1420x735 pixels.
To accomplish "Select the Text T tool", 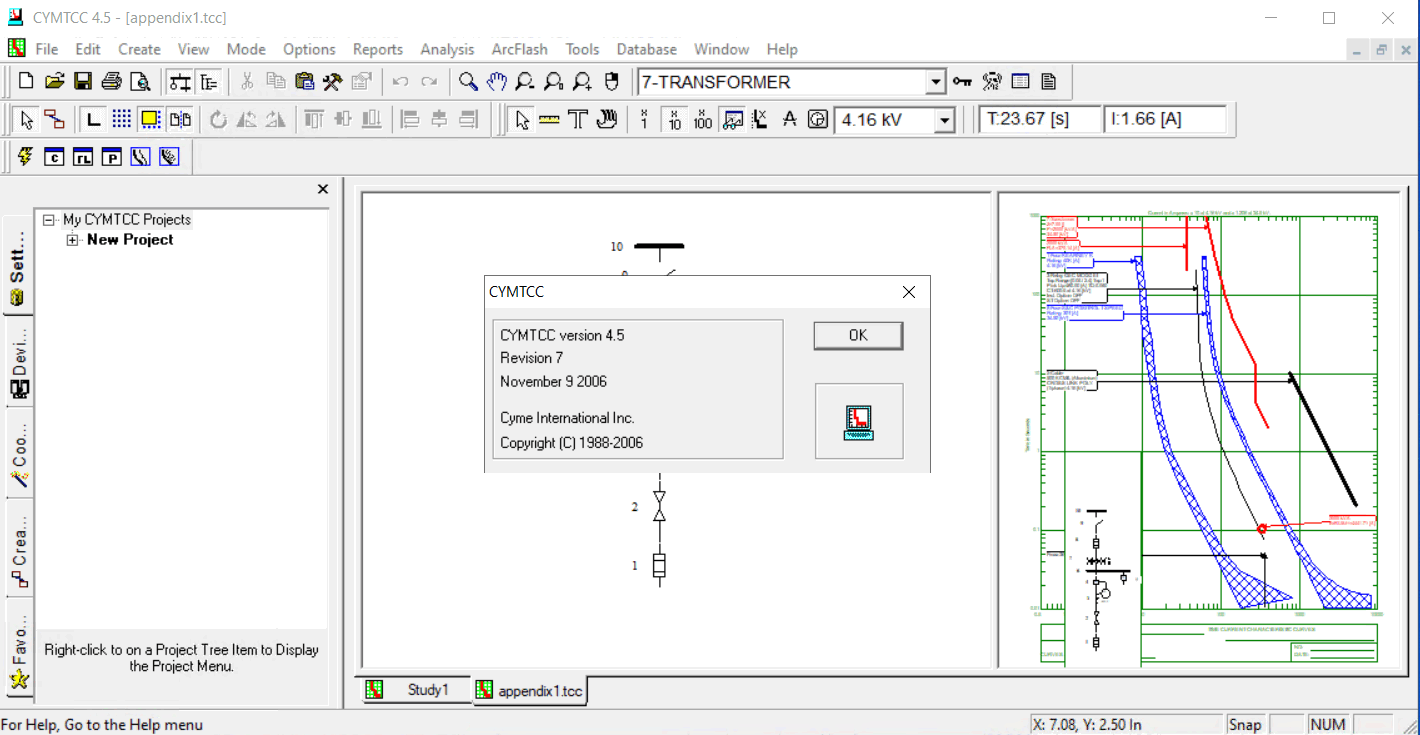I will 577,120.
